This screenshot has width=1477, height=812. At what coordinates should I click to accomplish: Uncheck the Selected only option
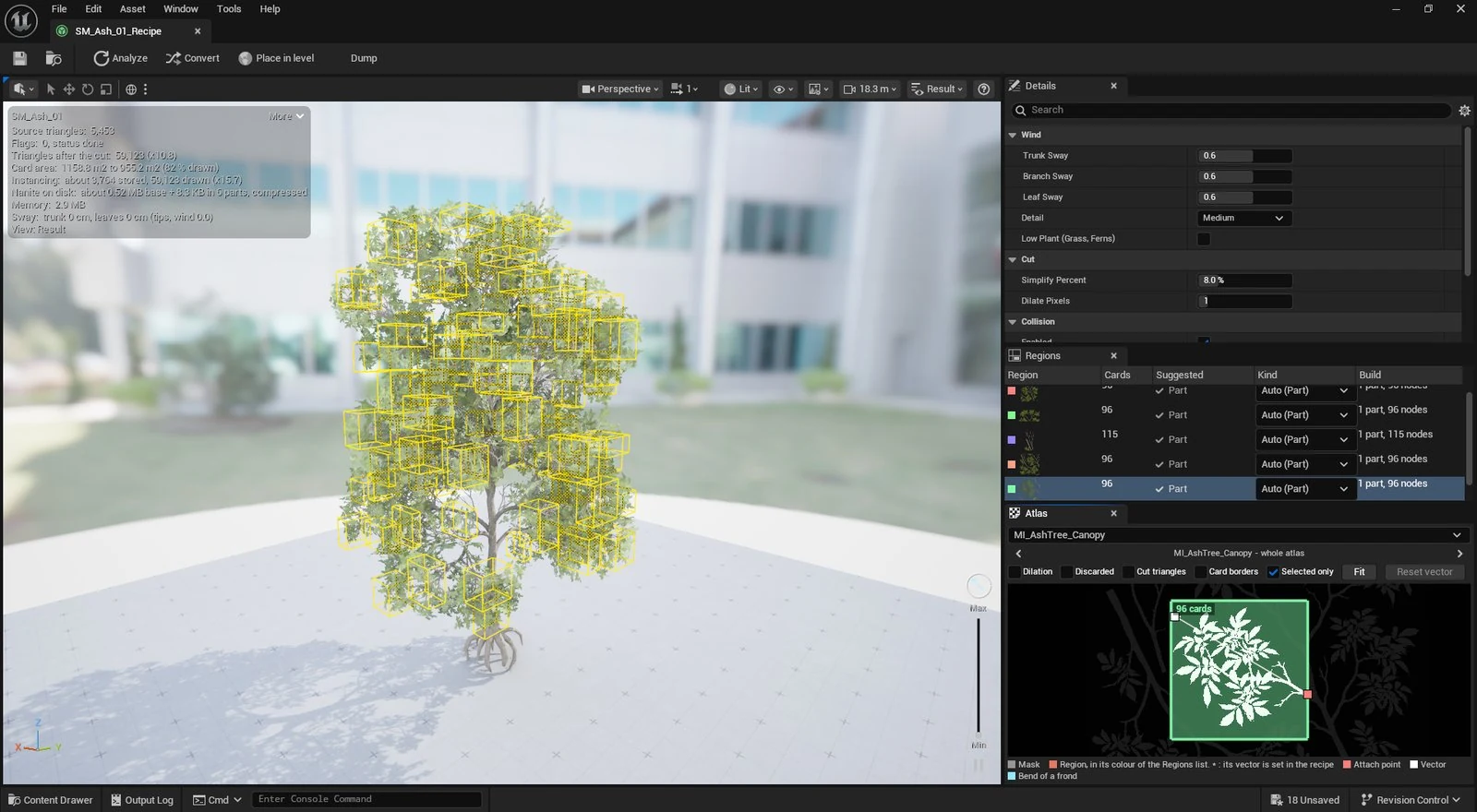pyautogui.click(x=1273, y=572)
